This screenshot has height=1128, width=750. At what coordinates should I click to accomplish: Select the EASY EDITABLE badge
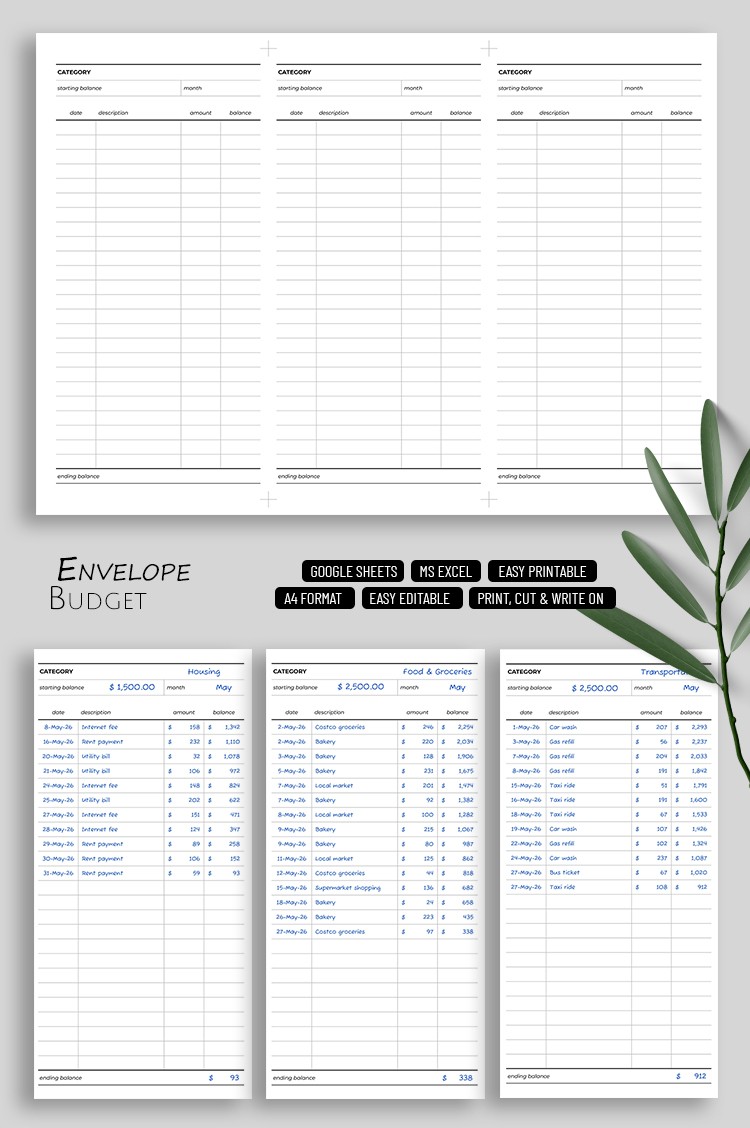(409, 598)
